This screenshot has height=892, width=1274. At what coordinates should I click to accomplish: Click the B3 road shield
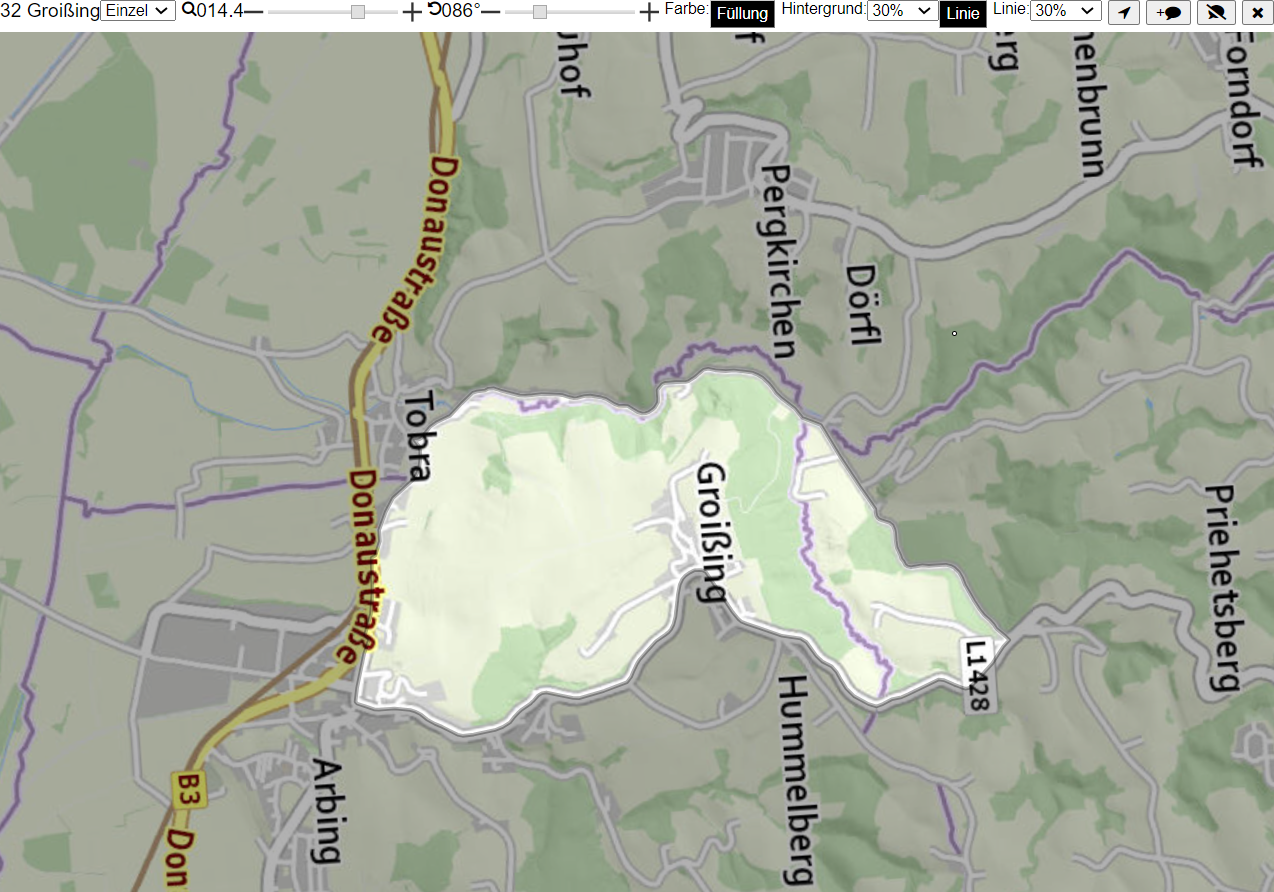(182, 789)
